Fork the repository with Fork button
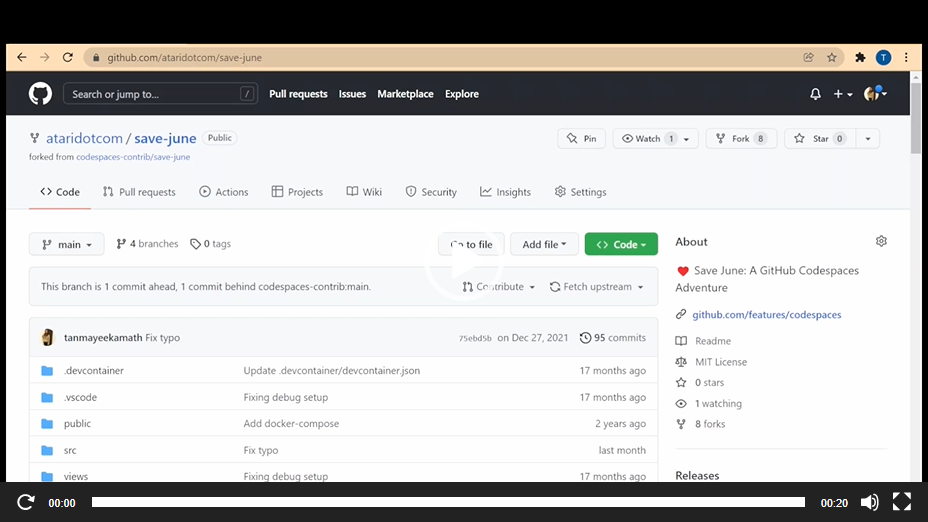This screenshot has height=522, width=928. (x=741, y=138)
